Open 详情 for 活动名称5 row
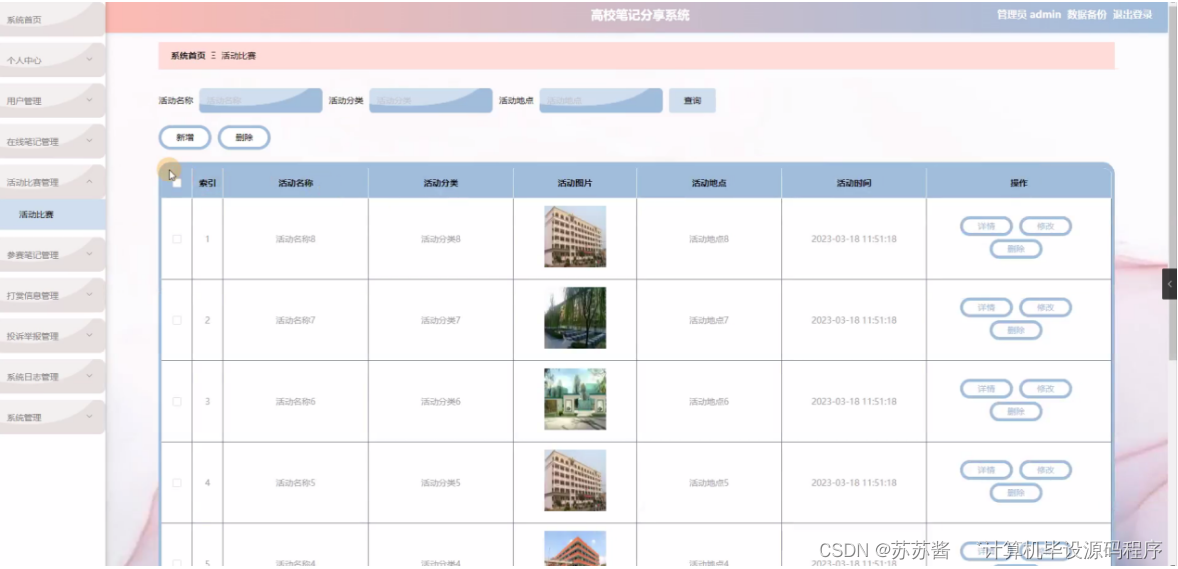 tap(986, 470)
